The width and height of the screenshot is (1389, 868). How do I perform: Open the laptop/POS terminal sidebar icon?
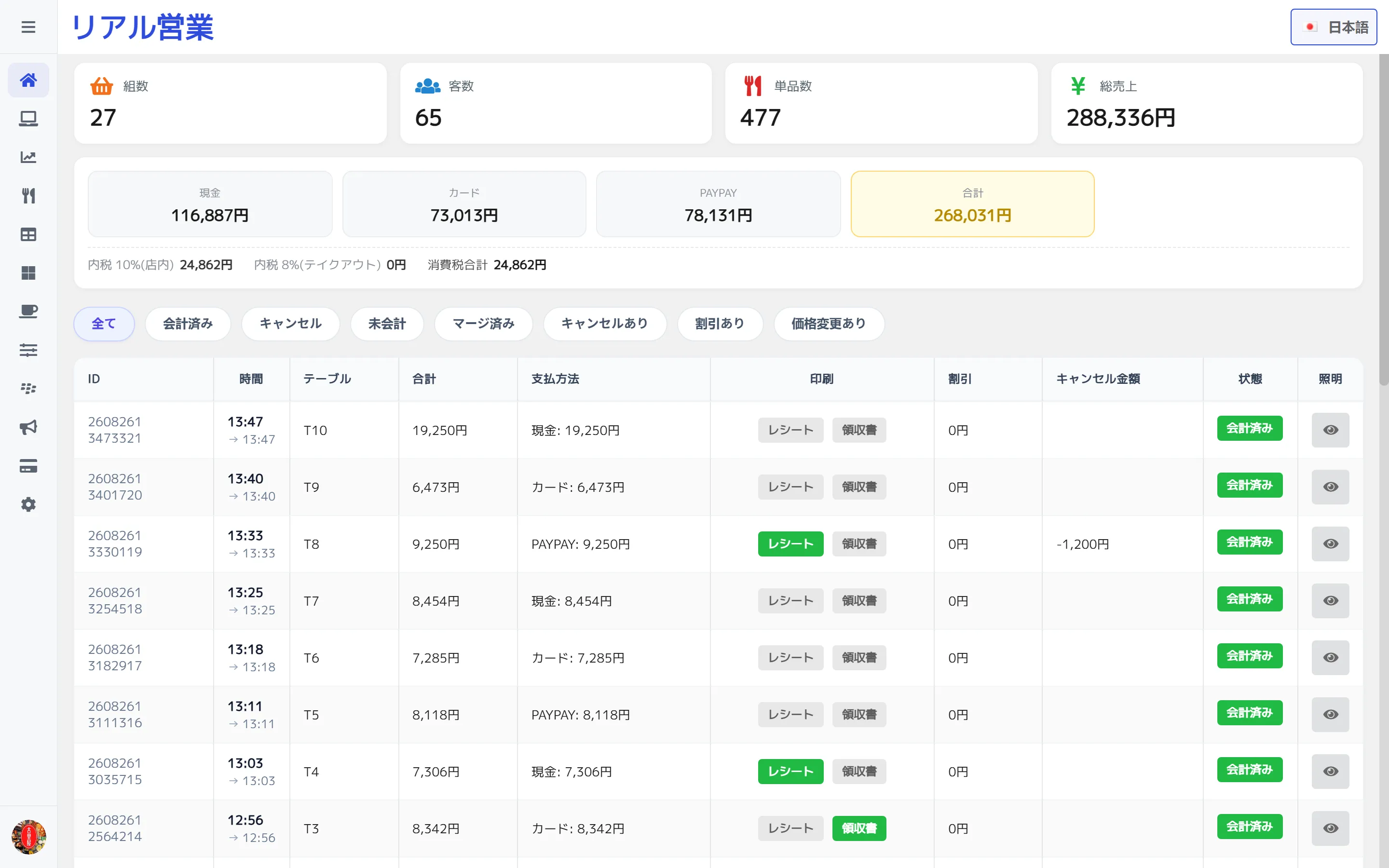28,118
